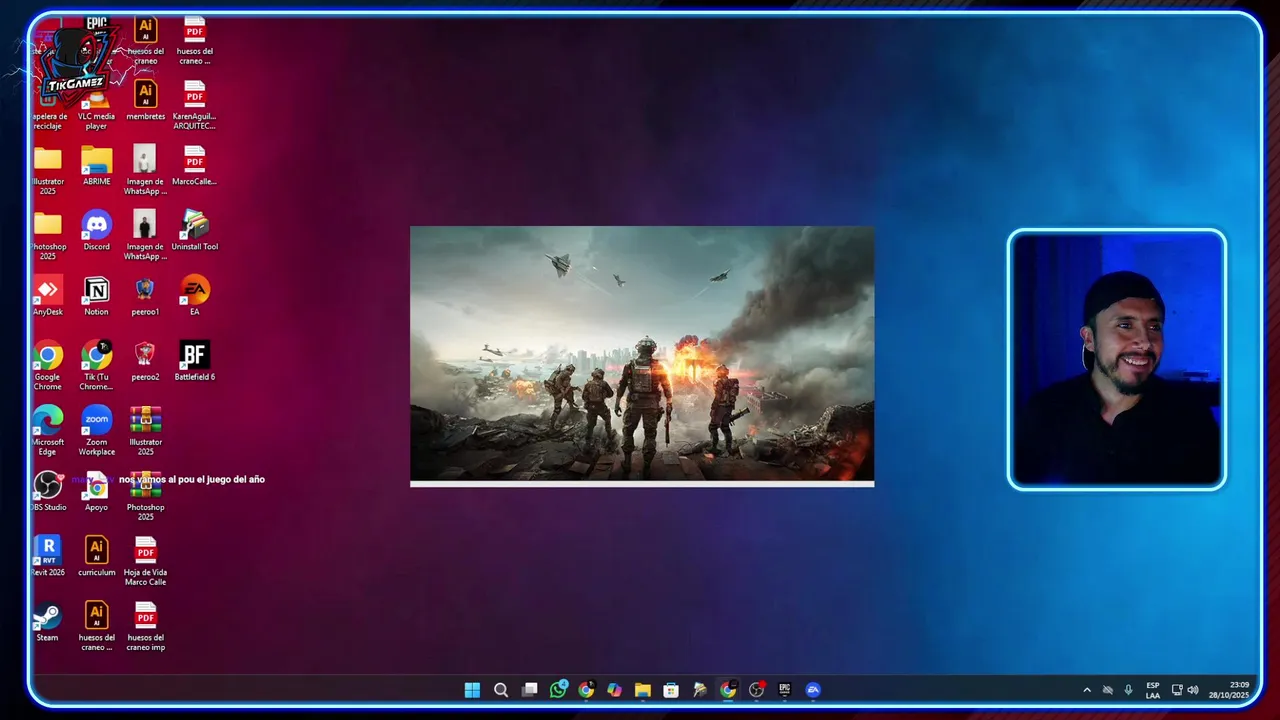Open Hoja de Vida Marco Calle PDF

(x=145, y=561)
